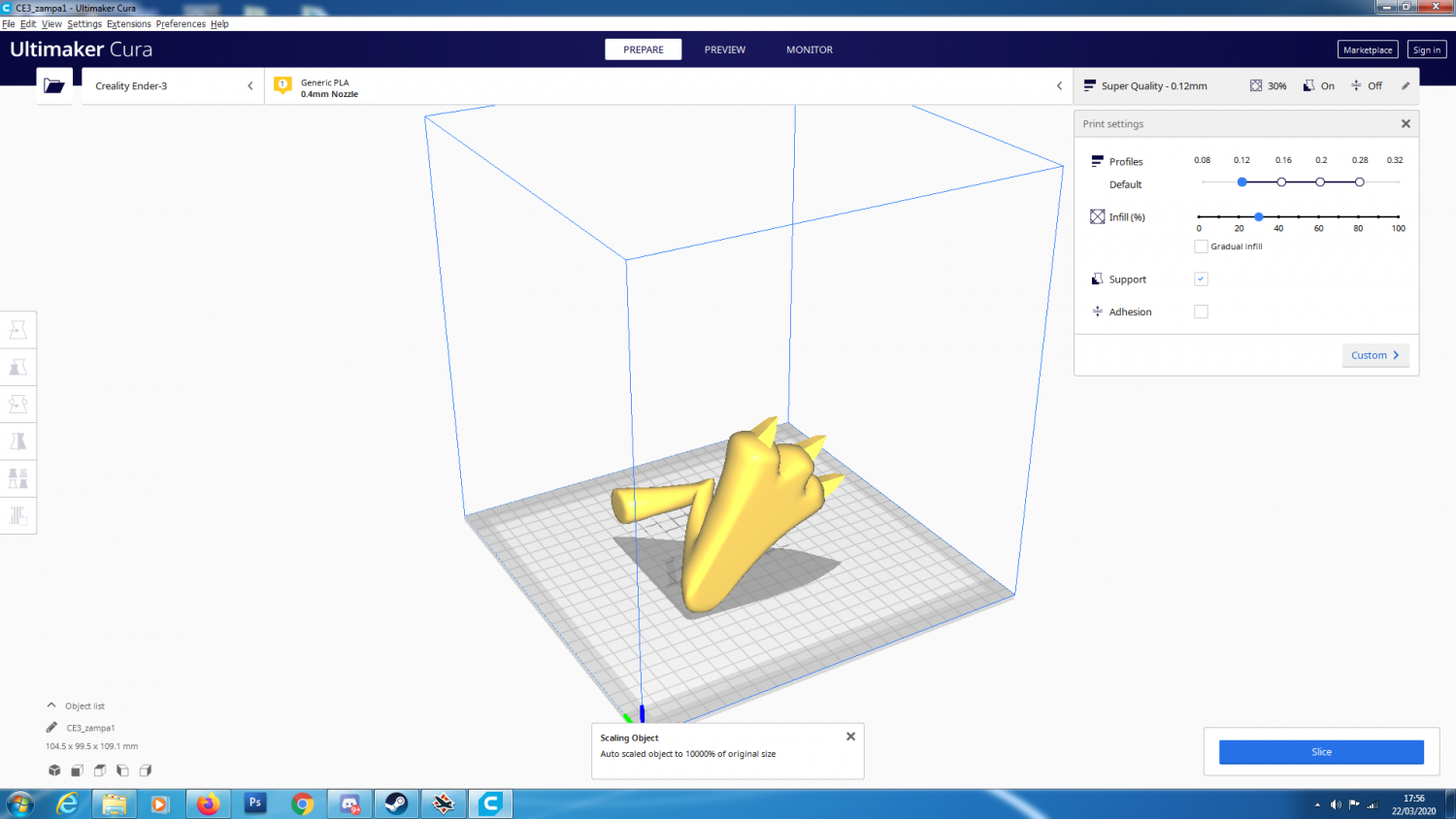Viewport: 1456px width, 819px height.
Task: Select the 0.12 profile radio point
Action: point(1242,182)
